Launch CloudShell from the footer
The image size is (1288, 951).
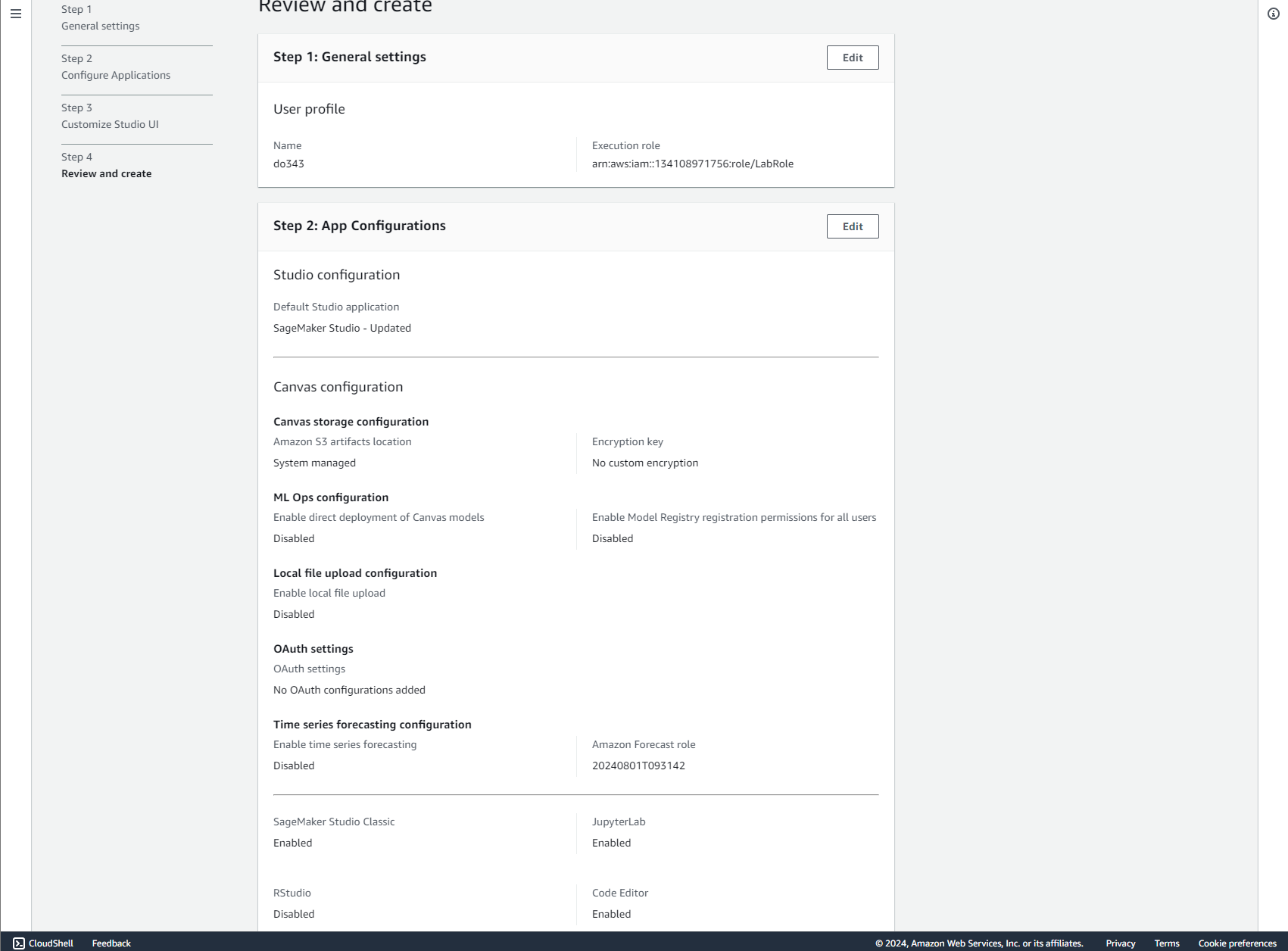pyautogui.click(x=43, y=943)
